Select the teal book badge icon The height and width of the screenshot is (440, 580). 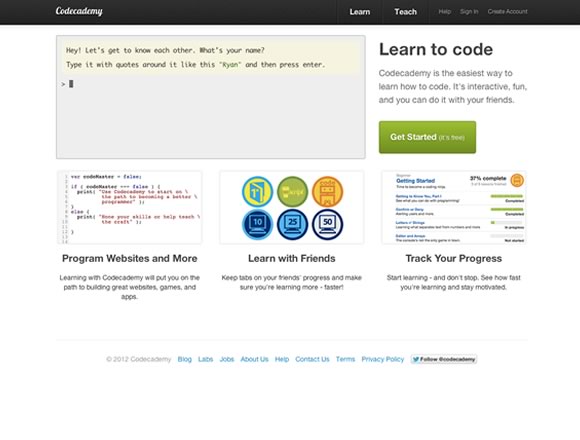click(x=257, y=192)
